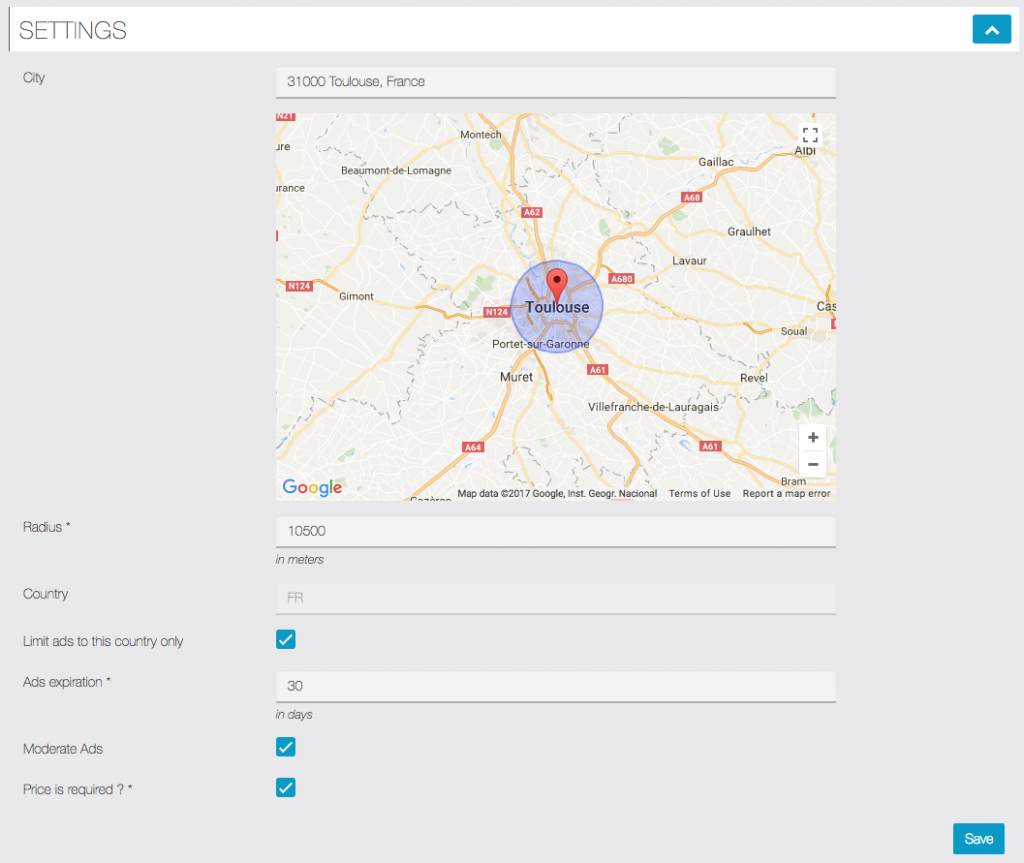Zoom out on the map
The height and width of the screenshot is (863, 1024).
coord(812,464)
